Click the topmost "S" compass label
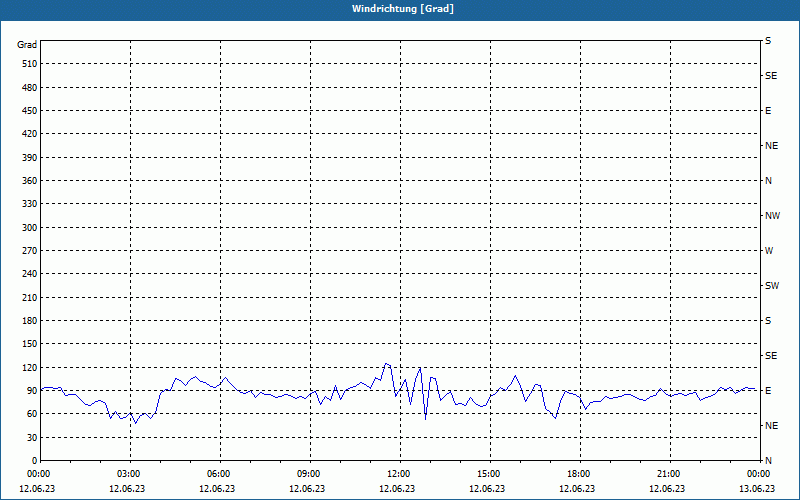The height and width of the screenshot is (500, 800). (x=768, y=41)
